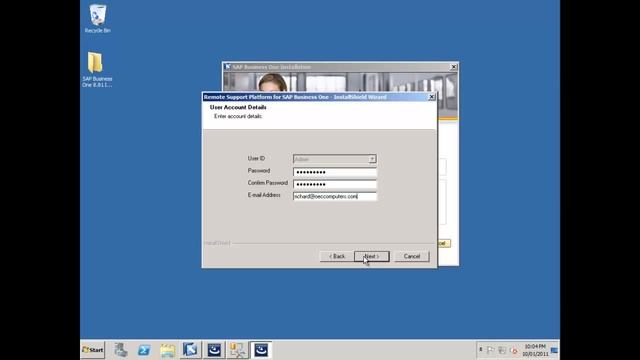
Task: Click the 'Confirm Password' label
Action: (267, 183)
